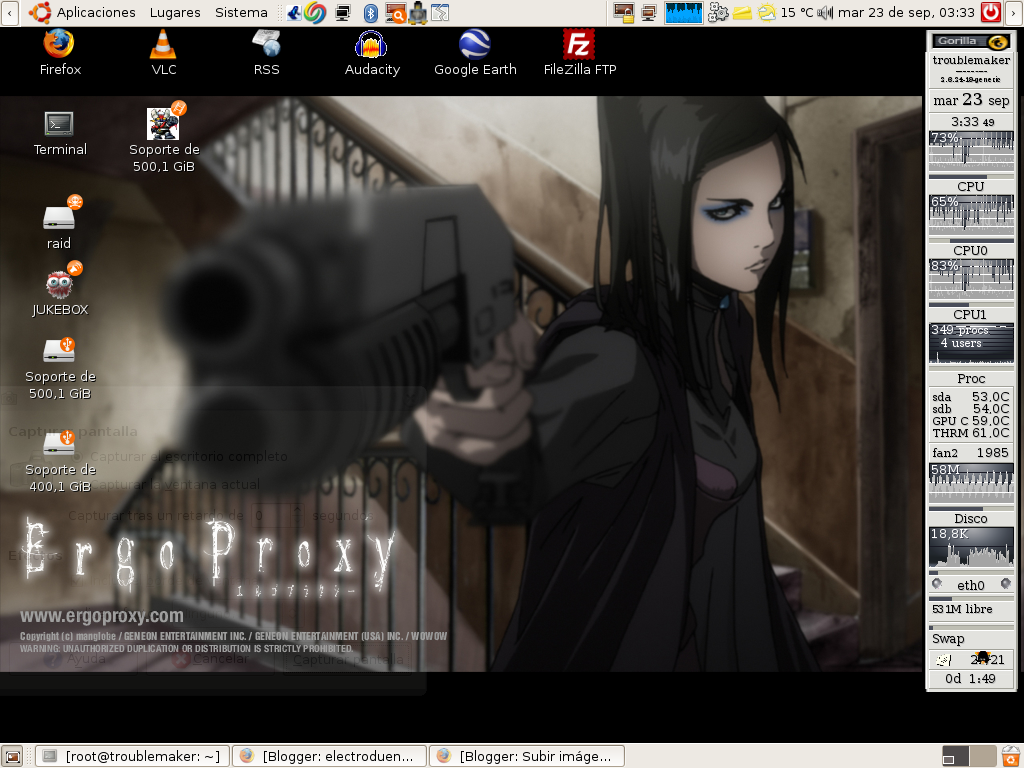The width and height of the screenshot is (1024, 768).
Task: Click the Disco chart showing 58M
Action: click(971, 482)
